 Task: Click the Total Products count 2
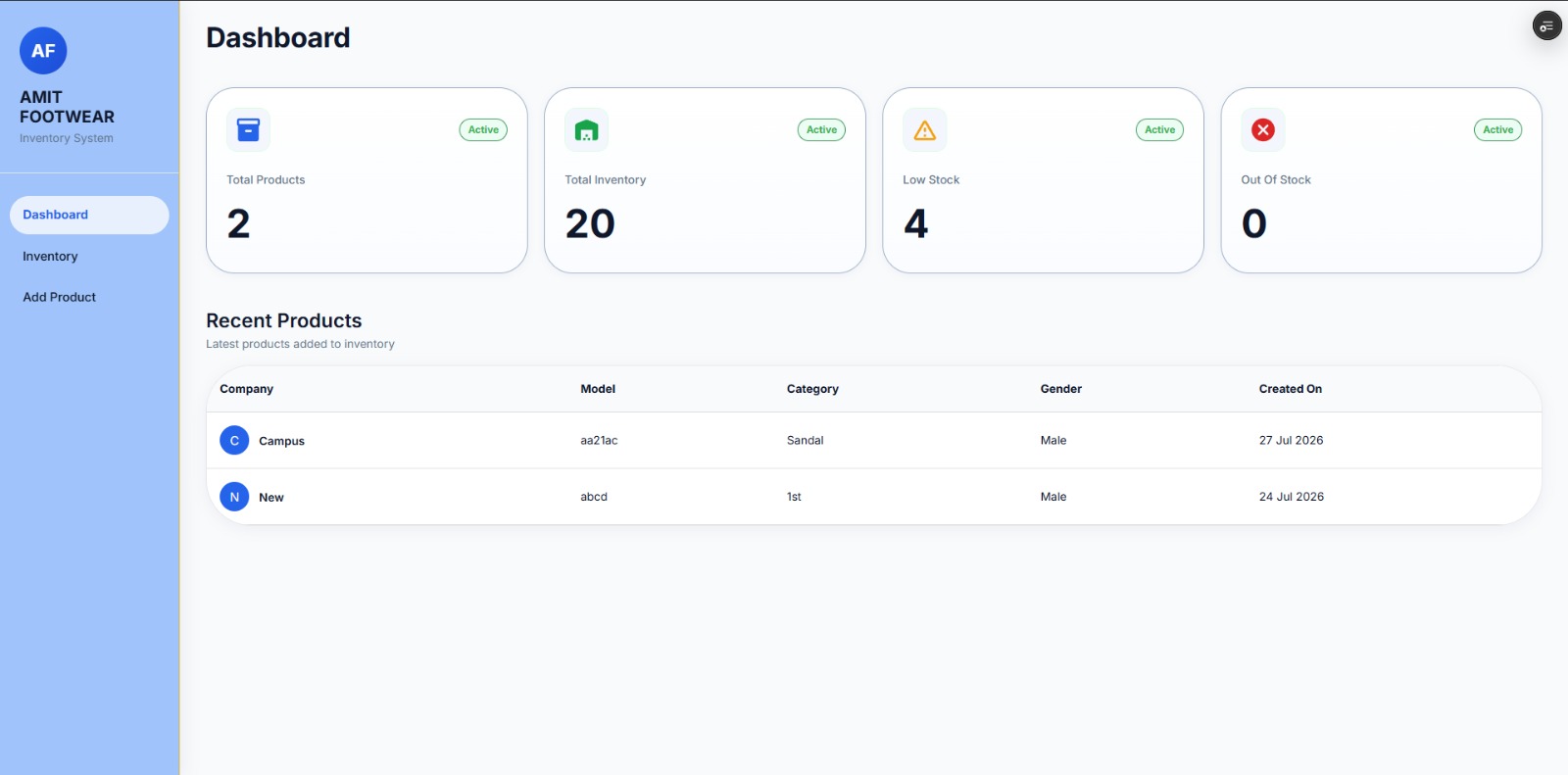pos(238,223)
